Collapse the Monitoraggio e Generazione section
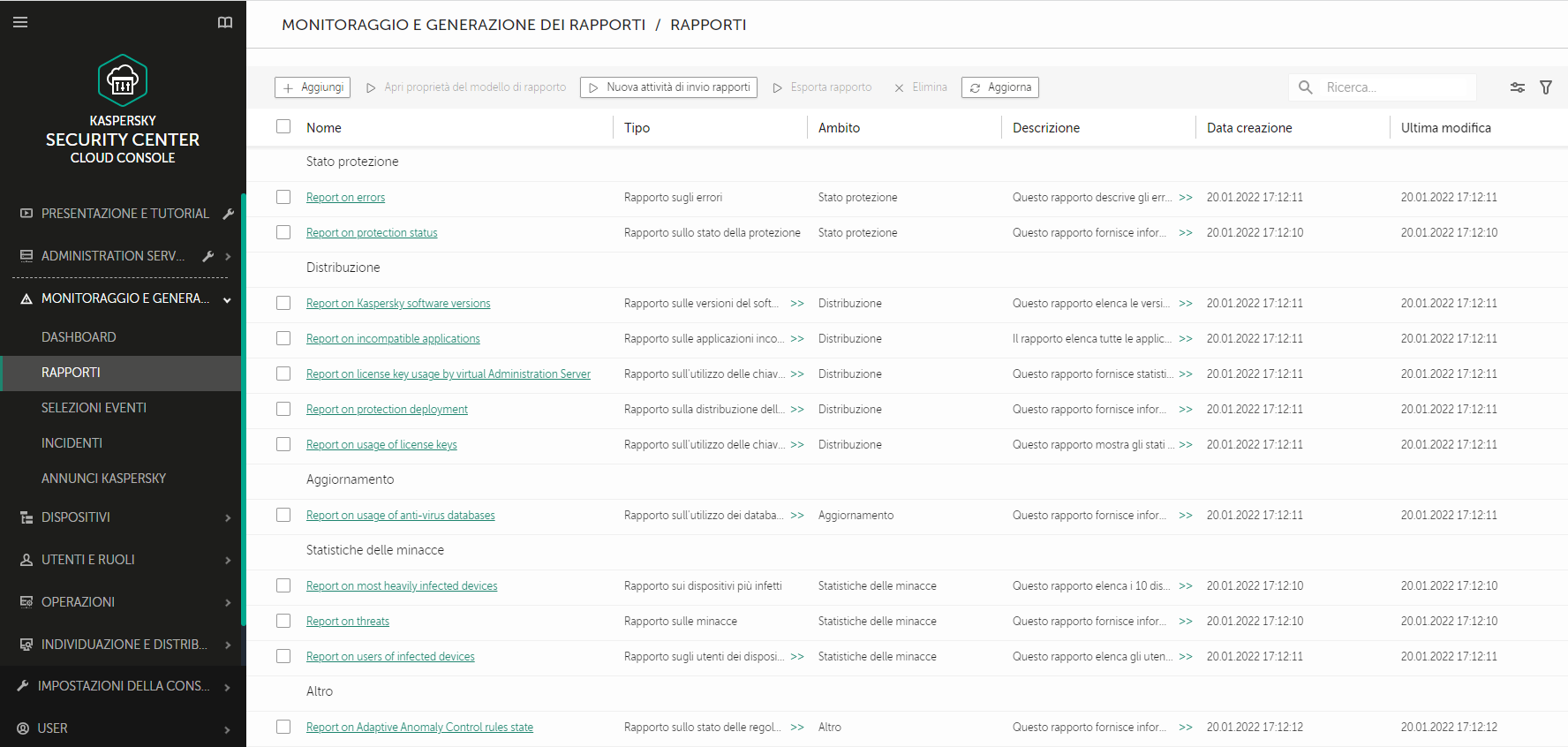 pyautogui.click(x=227, y=299)
